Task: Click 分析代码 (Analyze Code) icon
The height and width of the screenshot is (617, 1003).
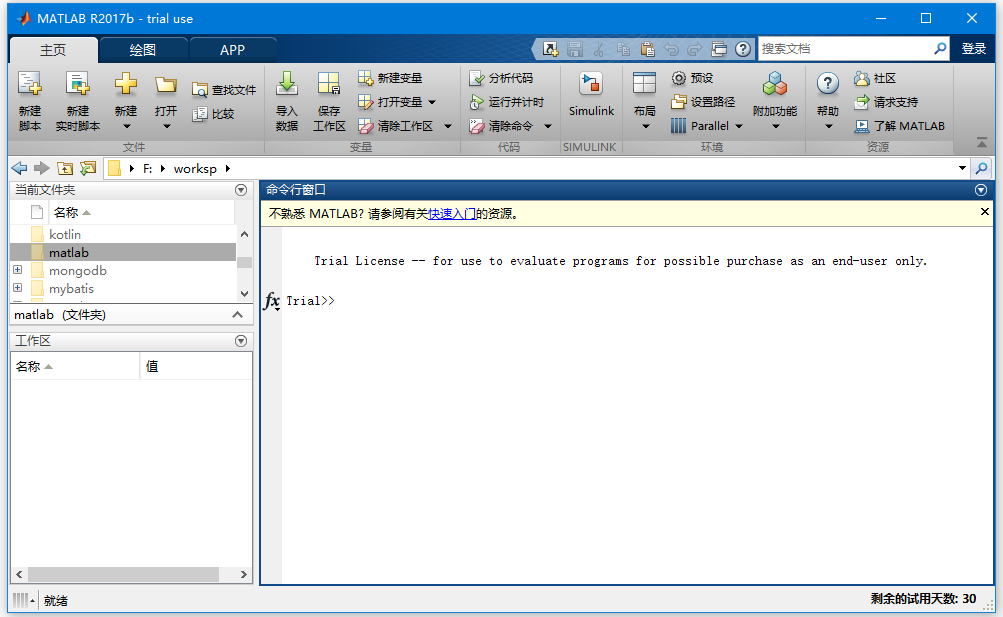Action: click(x=477, y=78)
